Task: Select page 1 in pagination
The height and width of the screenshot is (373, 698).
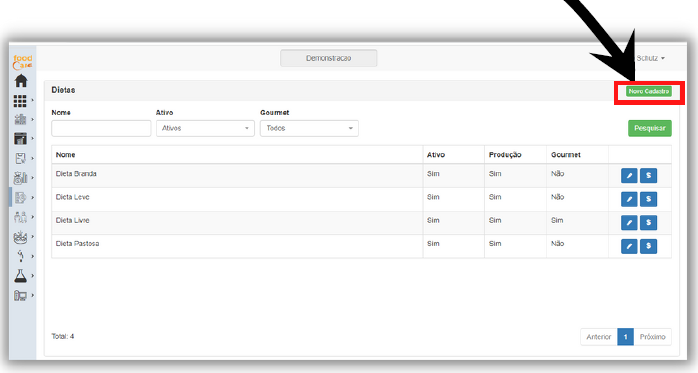Action: [625, 337]
